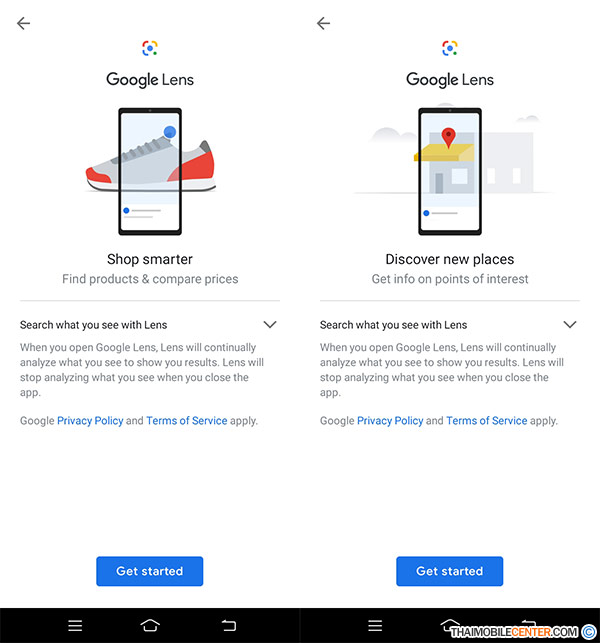The image size is (600, 643).
Task: Go back using left screen's arrow
Action: point(23,23)
